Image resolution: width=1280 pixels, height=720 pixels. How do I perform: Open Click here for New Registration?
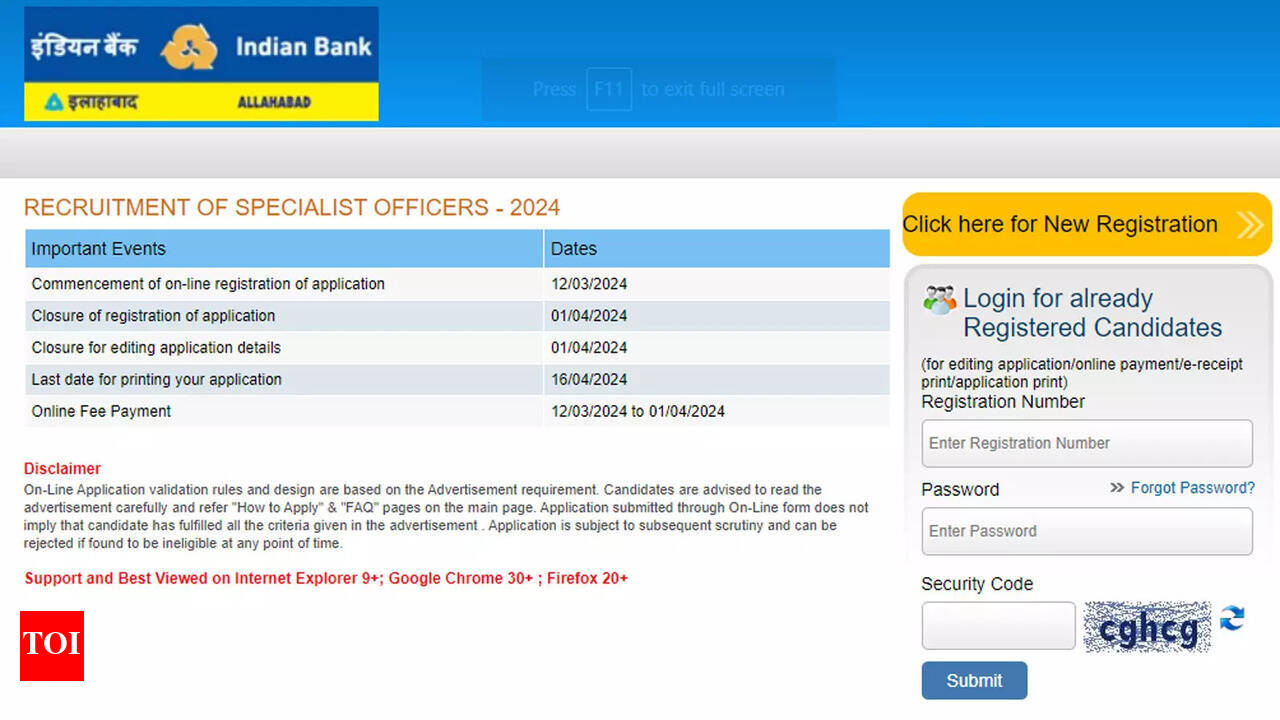(x=1060, y=224)
